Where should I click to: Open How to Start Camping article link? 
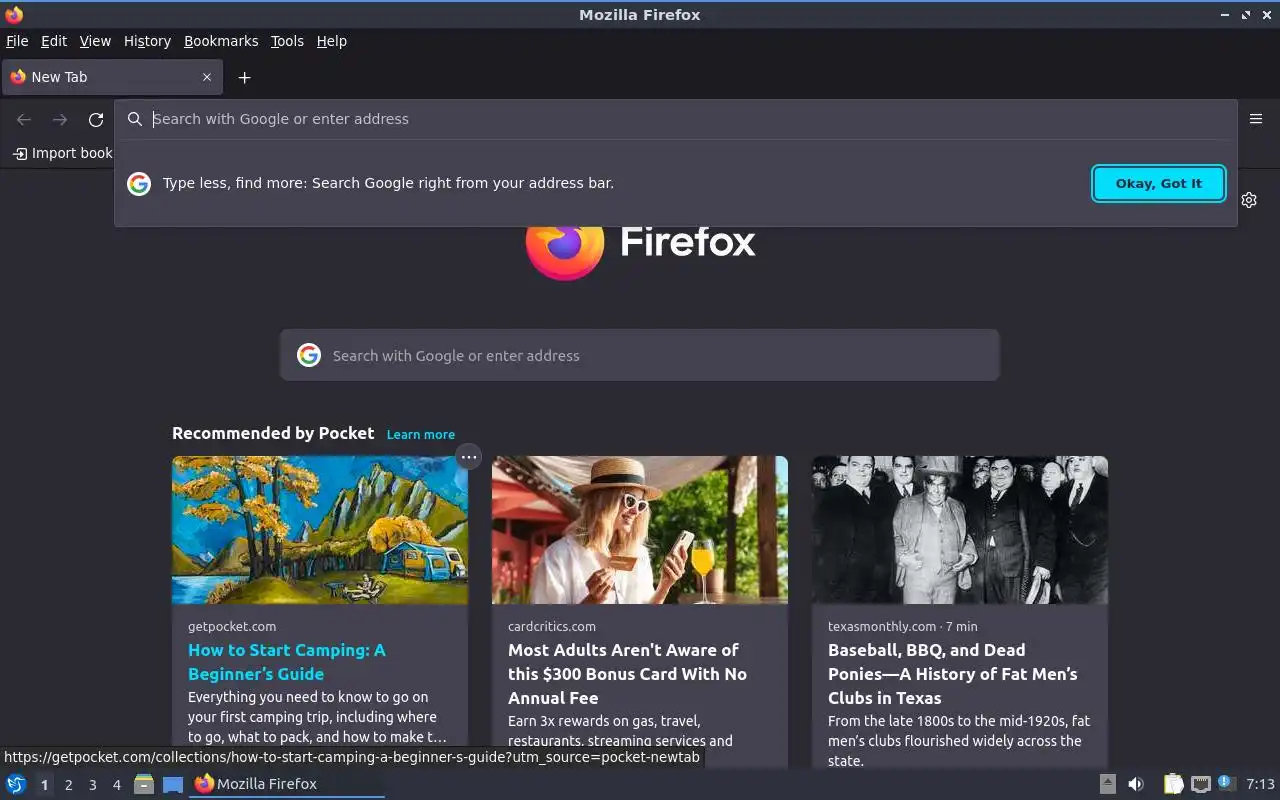click(287, 662)
